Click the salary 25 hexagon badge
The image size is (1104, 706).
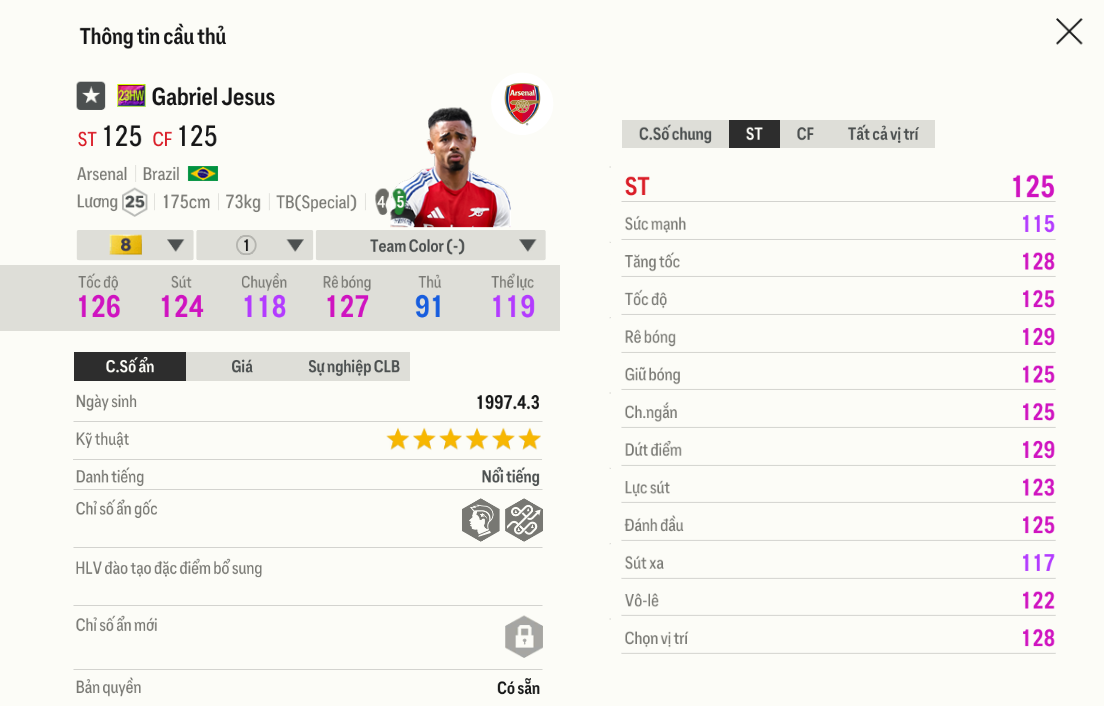pyautogui.click(x=134, y=202)
